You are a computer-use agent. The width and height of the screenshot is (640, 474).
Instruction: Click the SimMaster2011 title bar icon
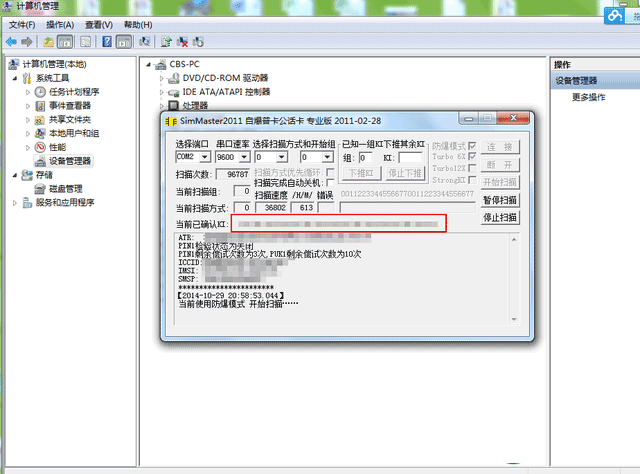(x=171, y=121)
